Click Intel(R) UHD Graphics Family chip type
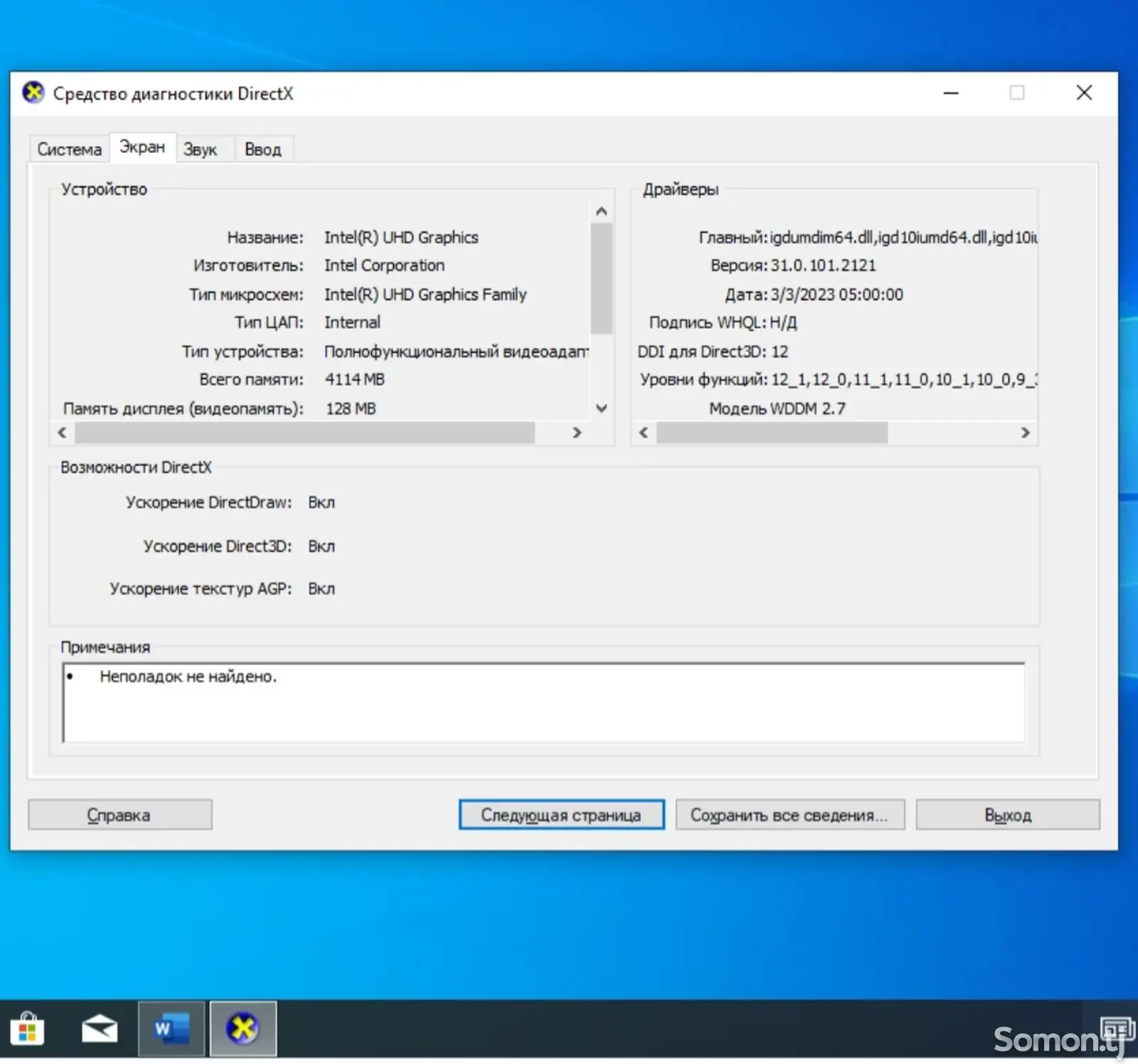 (x=425, y=294)
